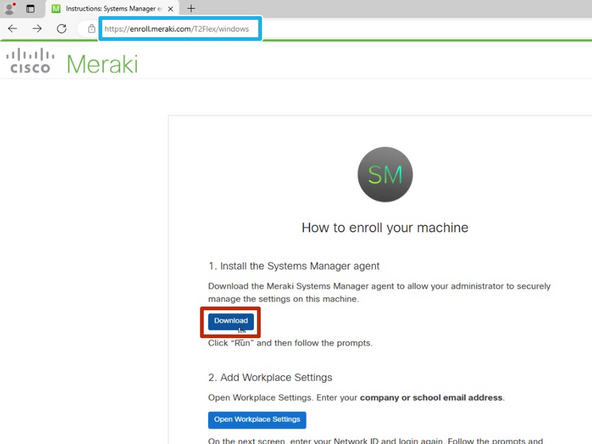Click the lock site info icon
Image resolution: width=592 pixels, height=444 pixels.
(x=91, y=29)
